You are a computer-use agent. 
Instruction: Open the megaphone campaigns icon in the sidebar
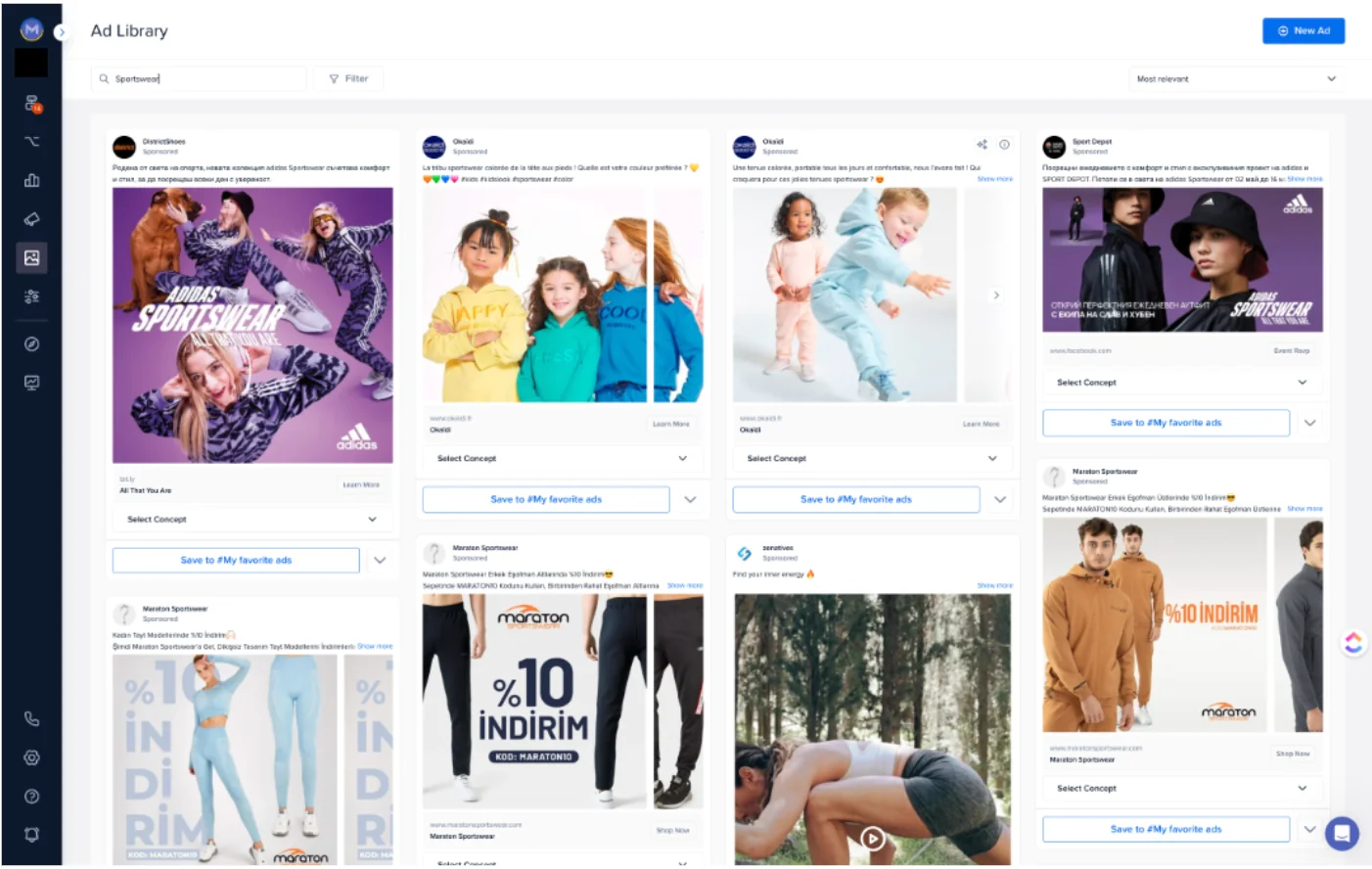pos(31,219)
